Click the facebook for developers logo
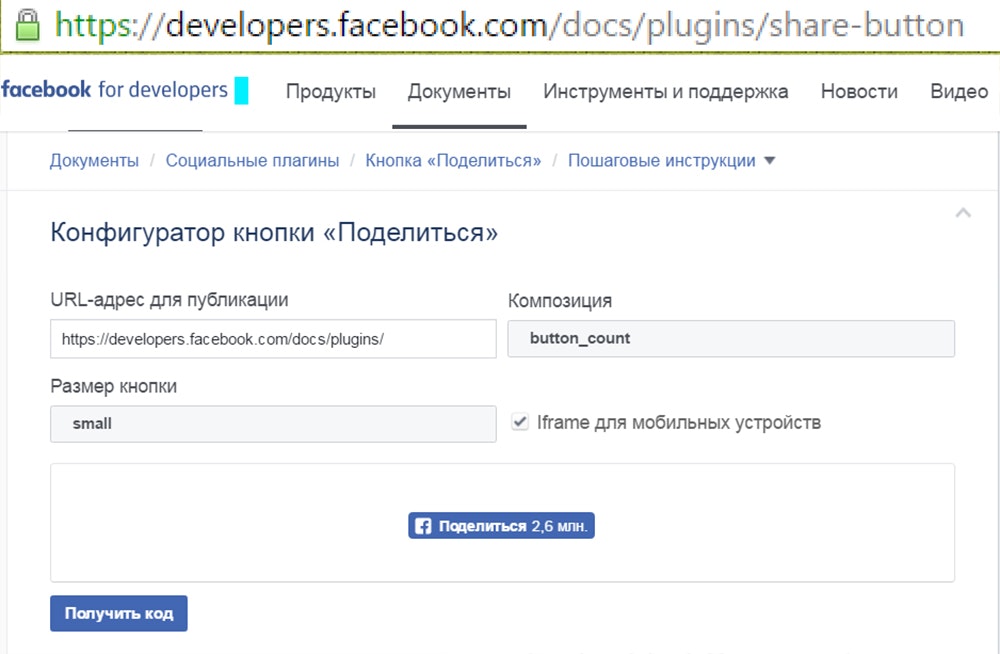 pyautogui.click(x=113, y=90)
